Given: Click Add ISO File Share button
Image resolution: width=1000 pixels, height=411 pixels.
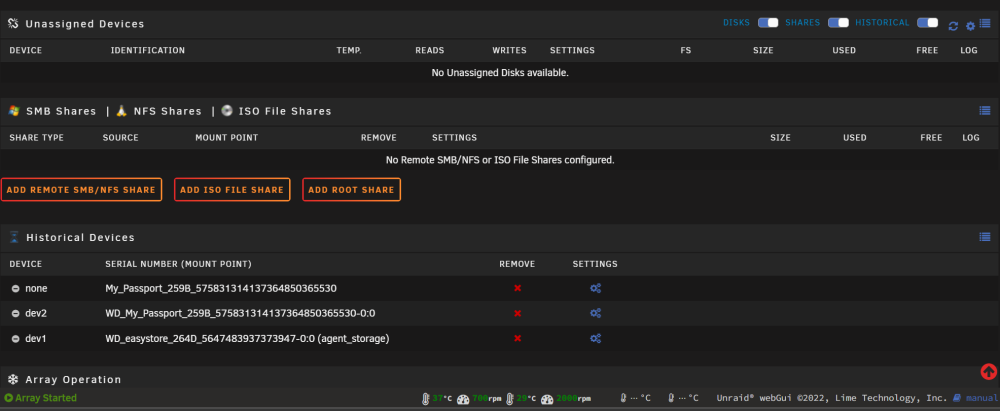Looking at the screenshot, I should click(232, 190).
